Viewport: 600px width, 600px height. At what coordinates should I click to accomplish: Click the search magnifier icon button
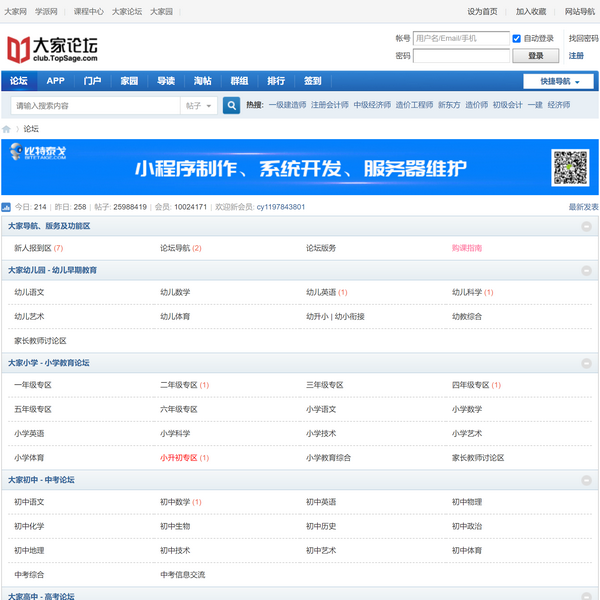(x=231, y=105)
